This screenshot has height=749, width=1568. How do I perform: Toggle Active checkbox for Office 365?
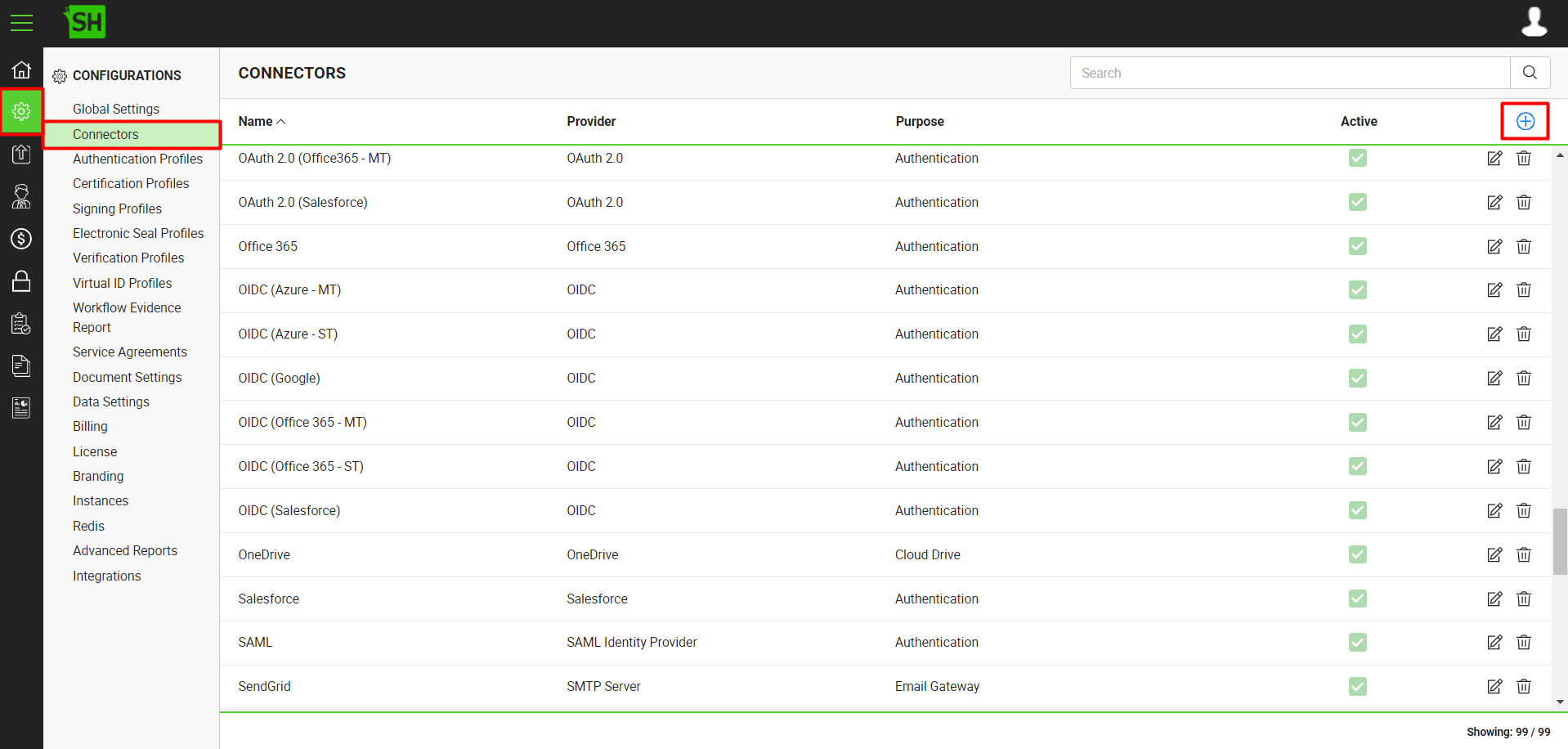coord(1358,246)
